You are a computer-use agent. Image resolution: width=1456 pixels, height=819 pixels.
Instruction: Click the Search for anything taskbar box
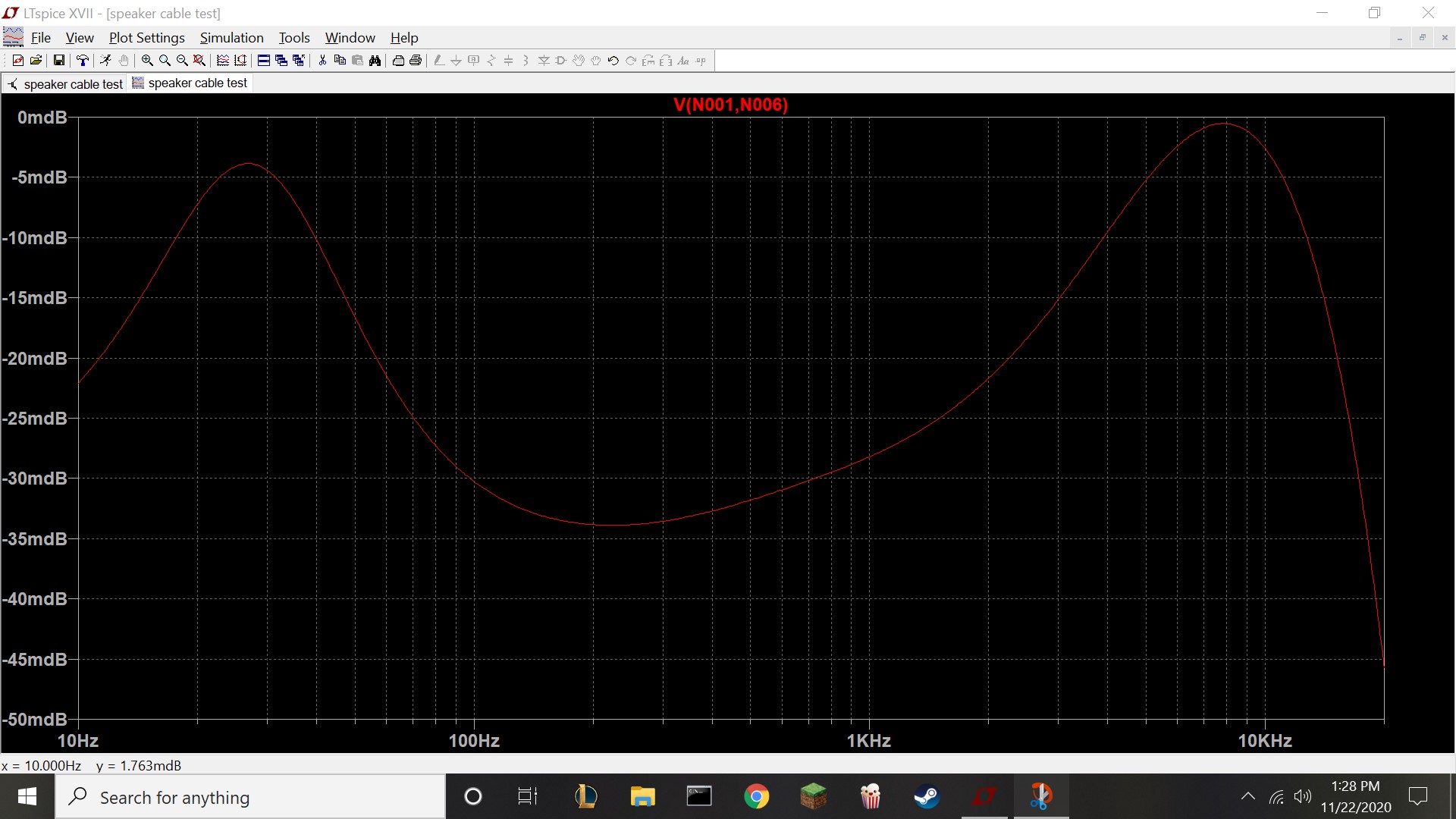click(x=250, y=797)
